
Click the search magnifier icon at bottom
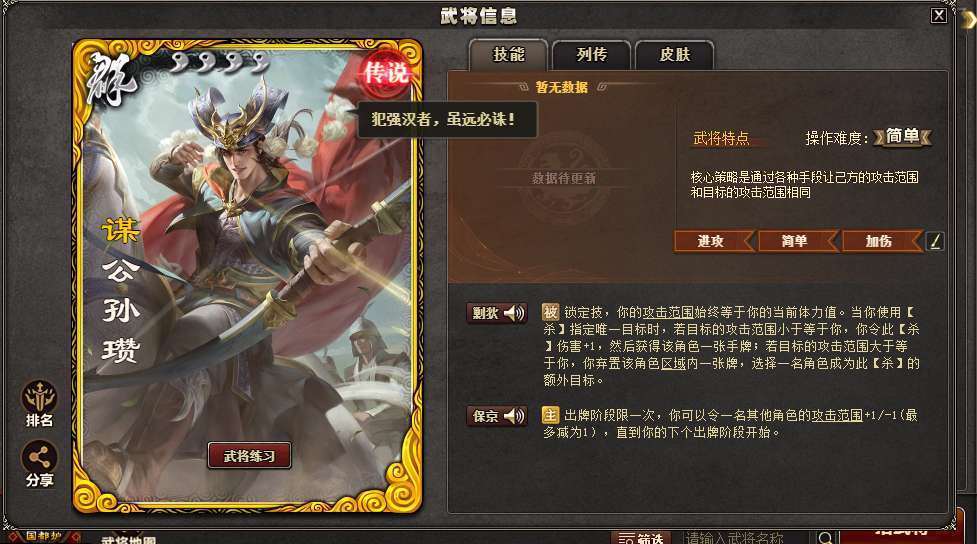coord(826,538)
